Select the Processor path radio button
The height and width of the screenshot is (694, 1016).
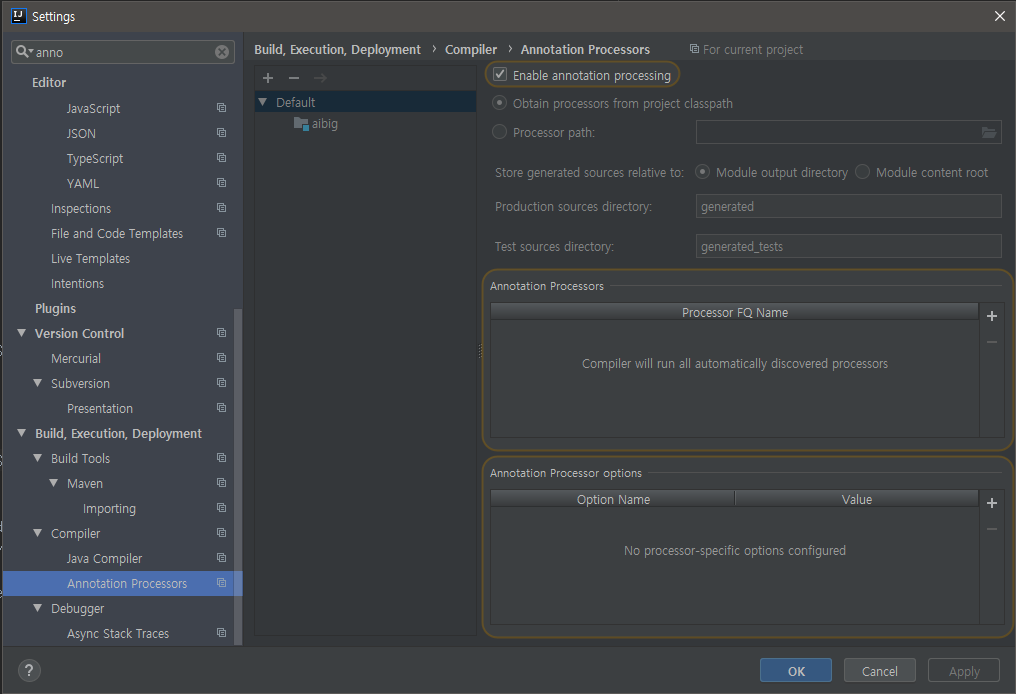click(x=499, y=131)
